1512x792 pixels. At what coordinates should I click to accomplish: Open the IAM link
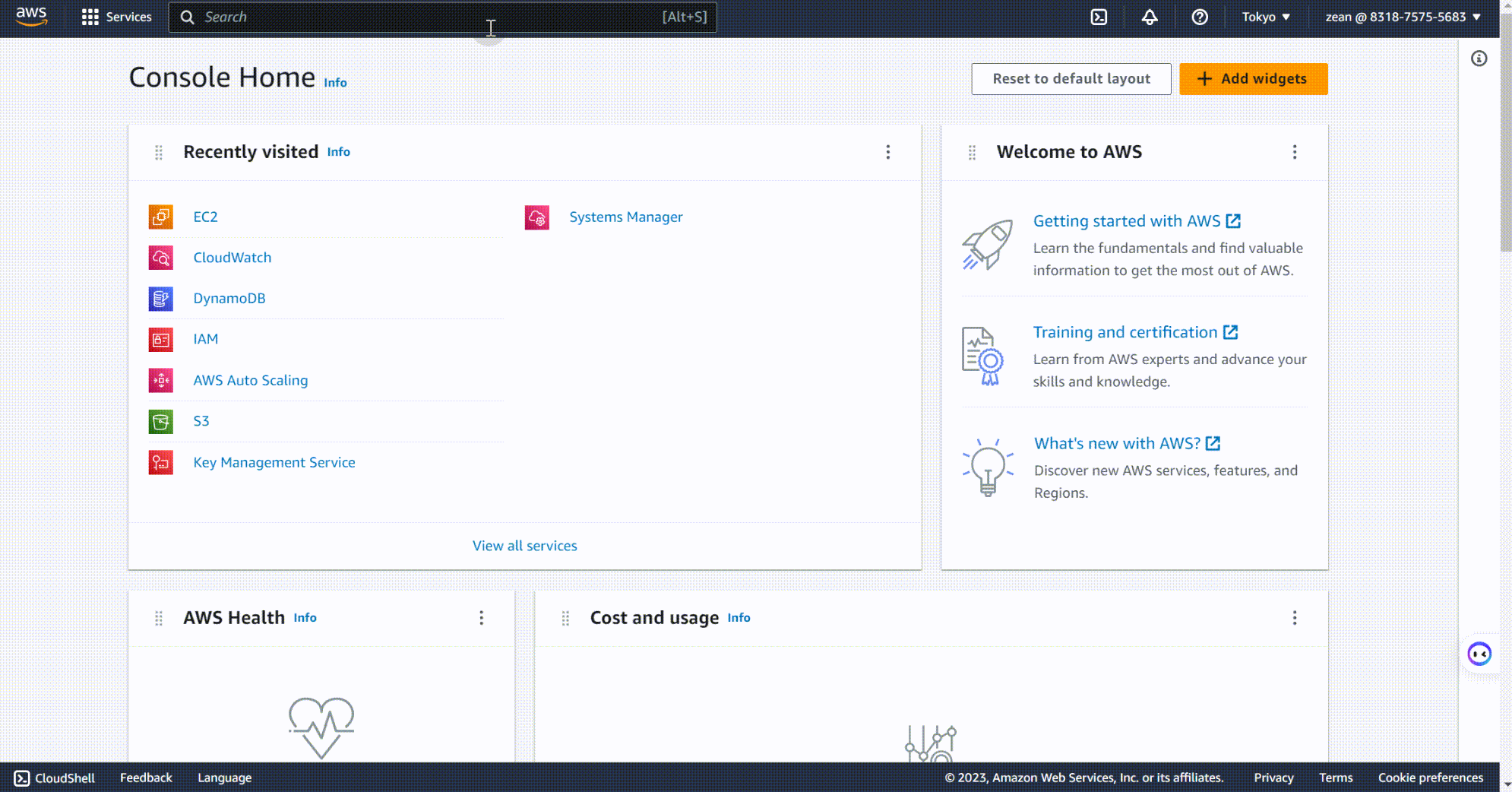pyautogui.click(x=206, y=339)
